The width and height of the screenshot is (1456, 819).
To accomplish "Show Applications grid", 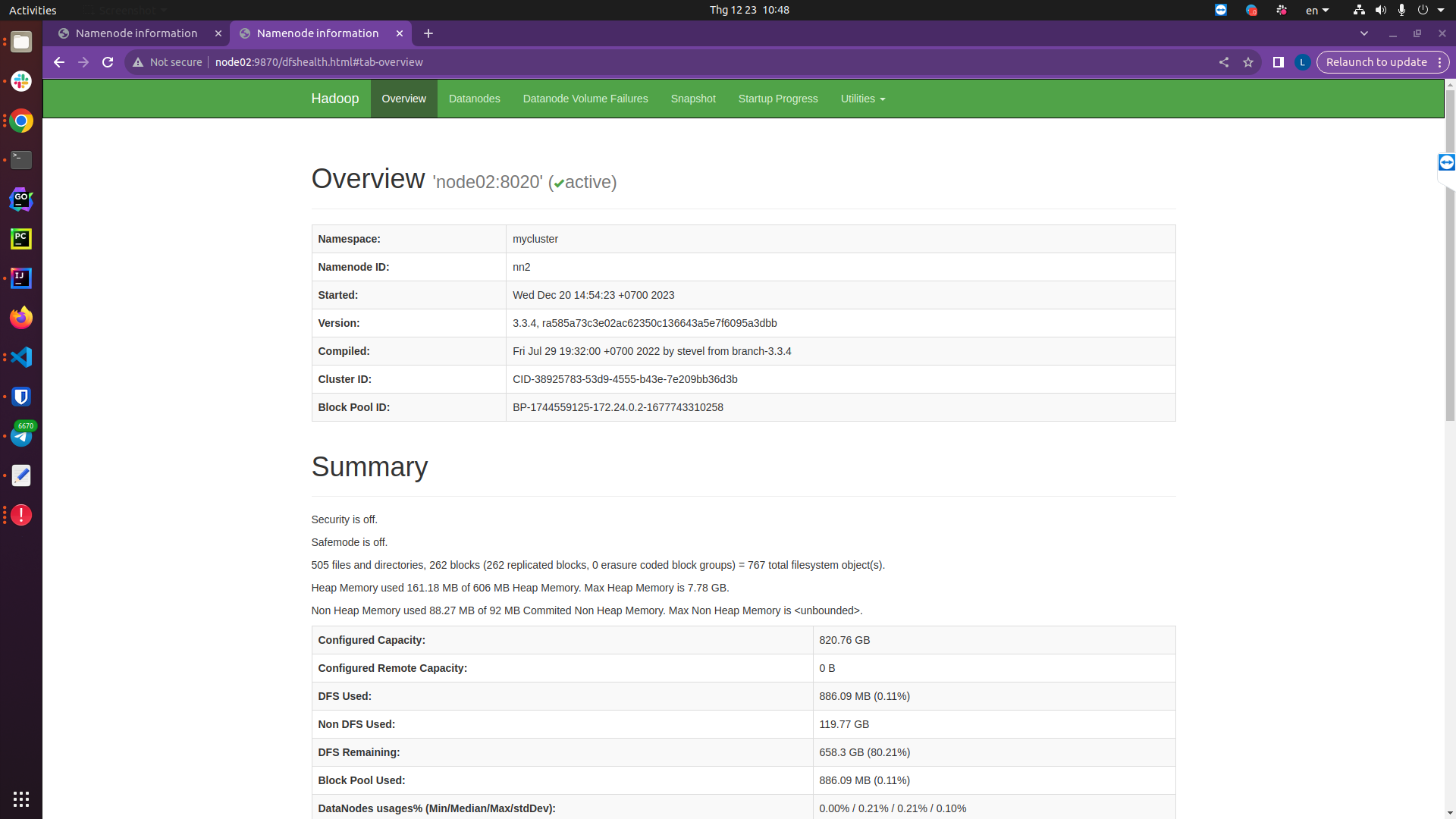I will (21, 799).
